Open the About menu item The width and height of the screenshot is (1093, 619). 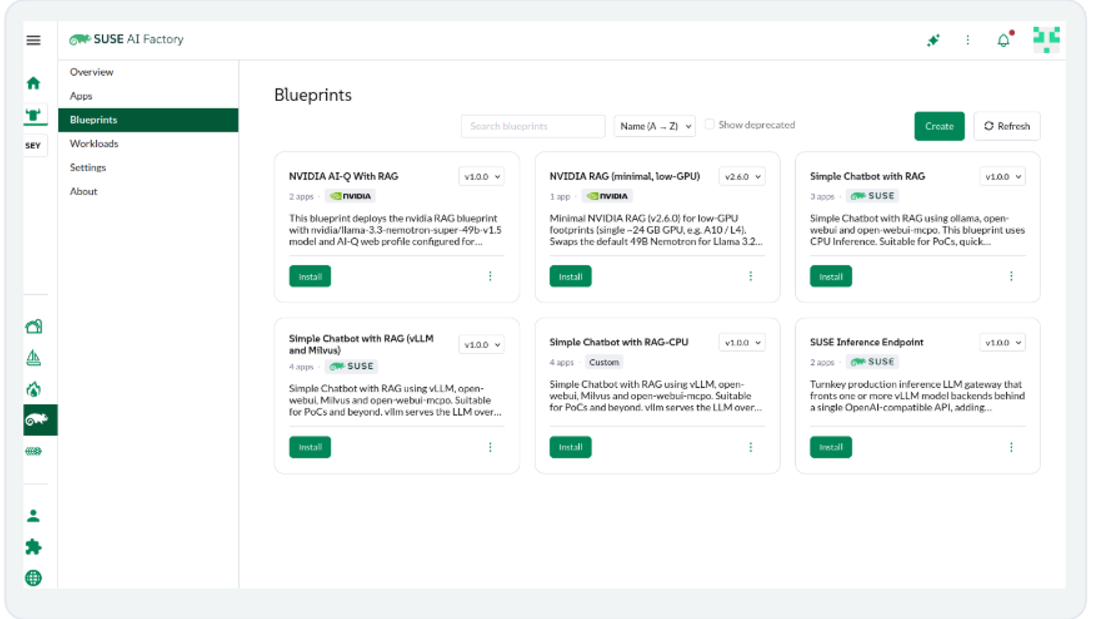(x=148, y=191)
